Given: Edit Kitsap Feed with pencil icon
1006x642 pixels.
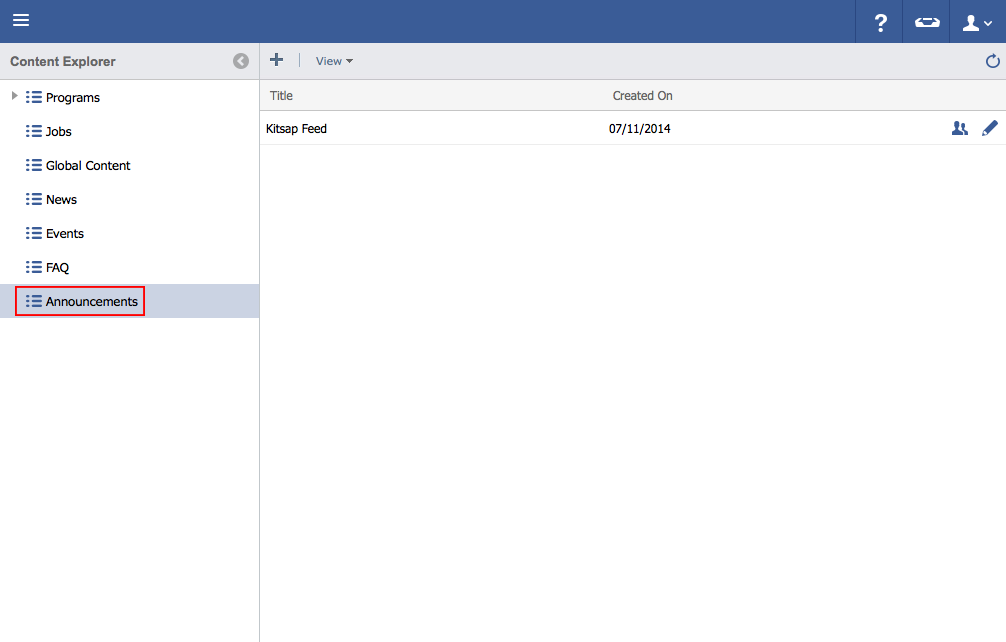Looking at the screenshot, I should pos(989,128).
